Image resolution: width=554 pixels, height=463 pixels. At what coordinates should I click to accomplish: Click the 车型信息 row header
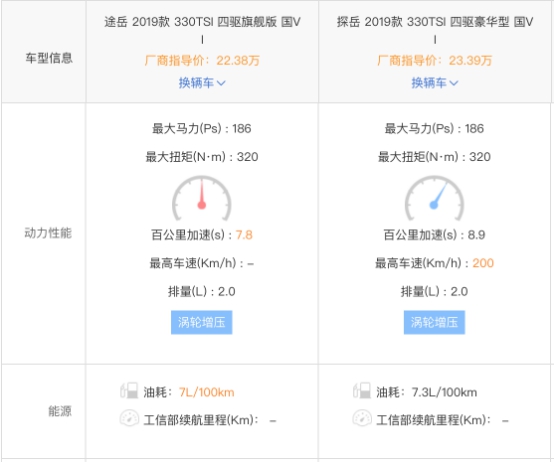49,58
